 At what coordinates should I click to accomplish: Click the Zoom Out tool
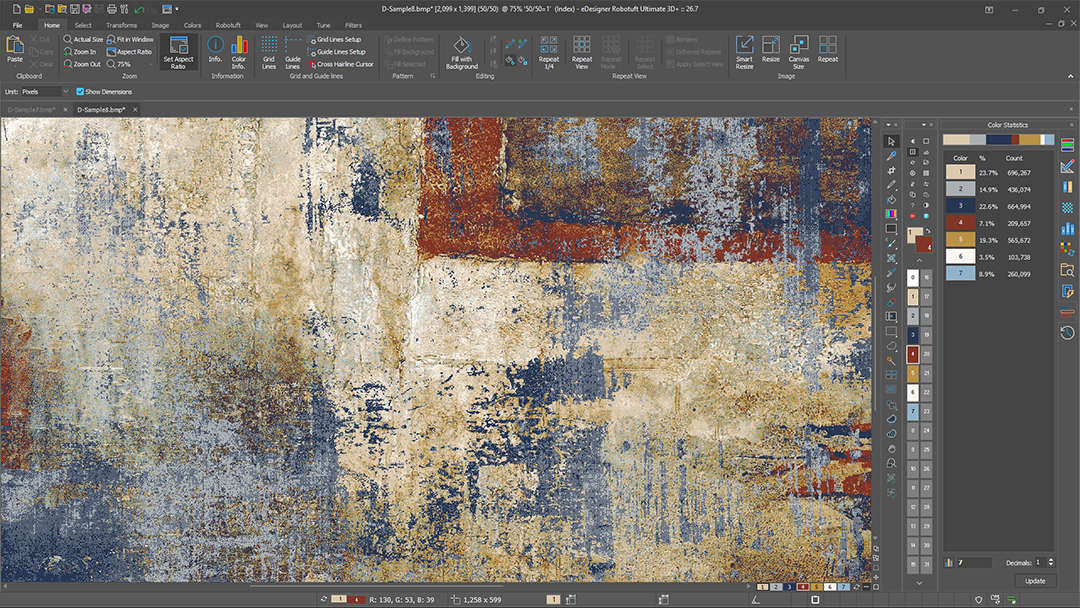coord(82,64)
